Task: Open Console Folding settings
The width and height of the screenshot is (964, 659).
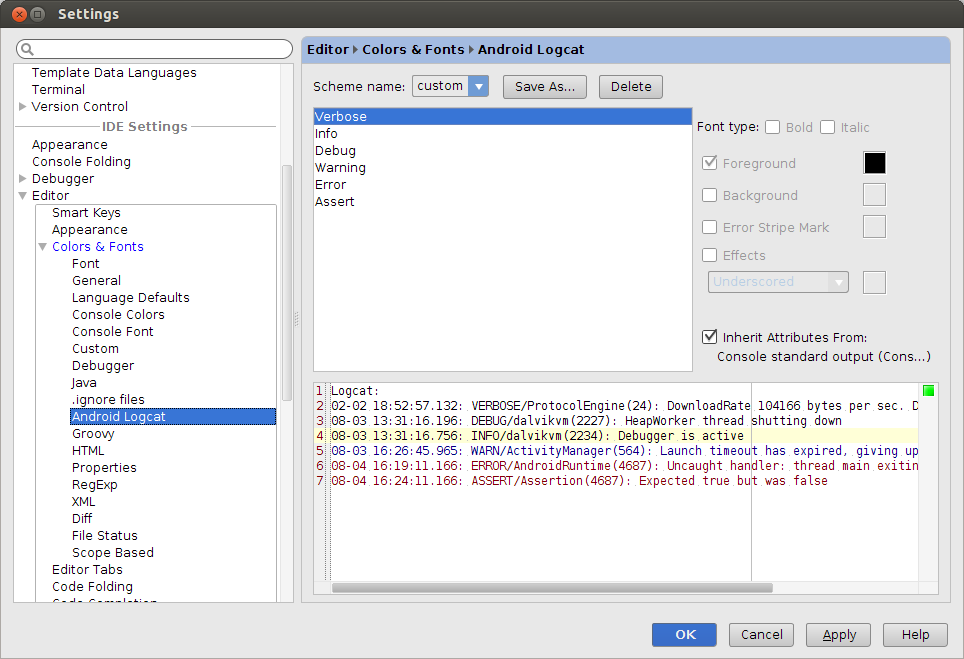Action: click(81, 162)
